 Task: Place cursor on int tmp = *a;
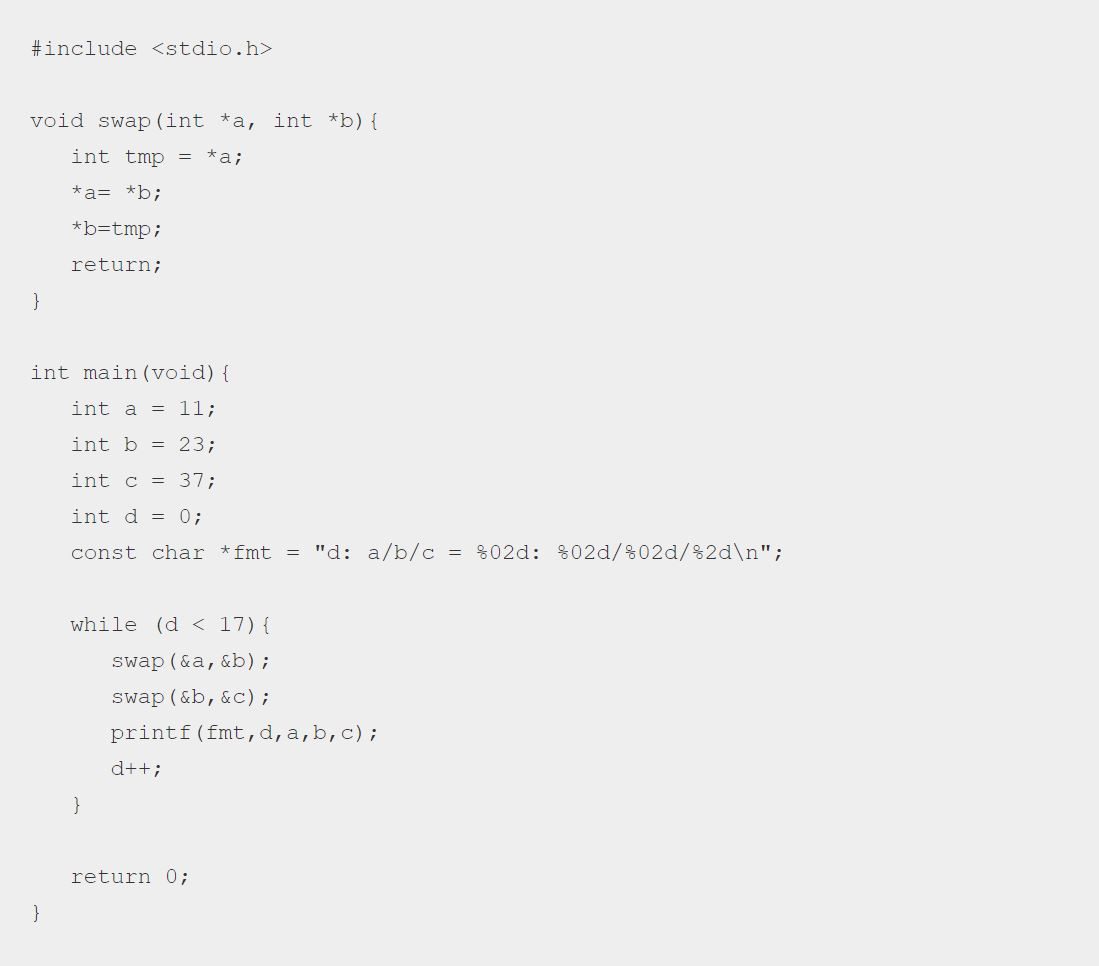157,157
